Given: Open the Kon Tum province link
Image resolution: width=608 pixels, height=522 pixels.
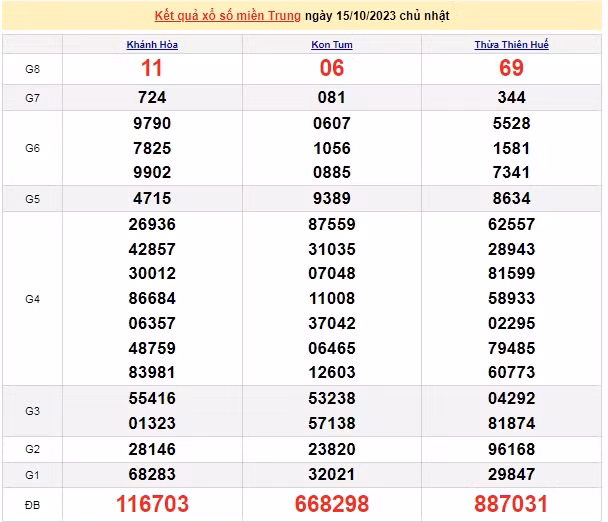Looking at the screenshot, I should click(x=331, y=45).
